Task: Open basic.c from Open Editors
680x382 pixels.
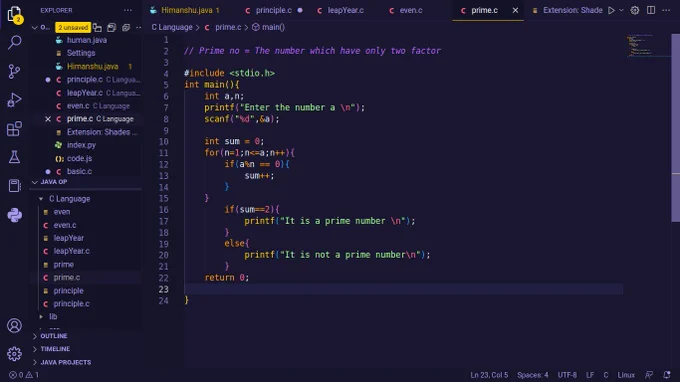Action: click(79, 171)
